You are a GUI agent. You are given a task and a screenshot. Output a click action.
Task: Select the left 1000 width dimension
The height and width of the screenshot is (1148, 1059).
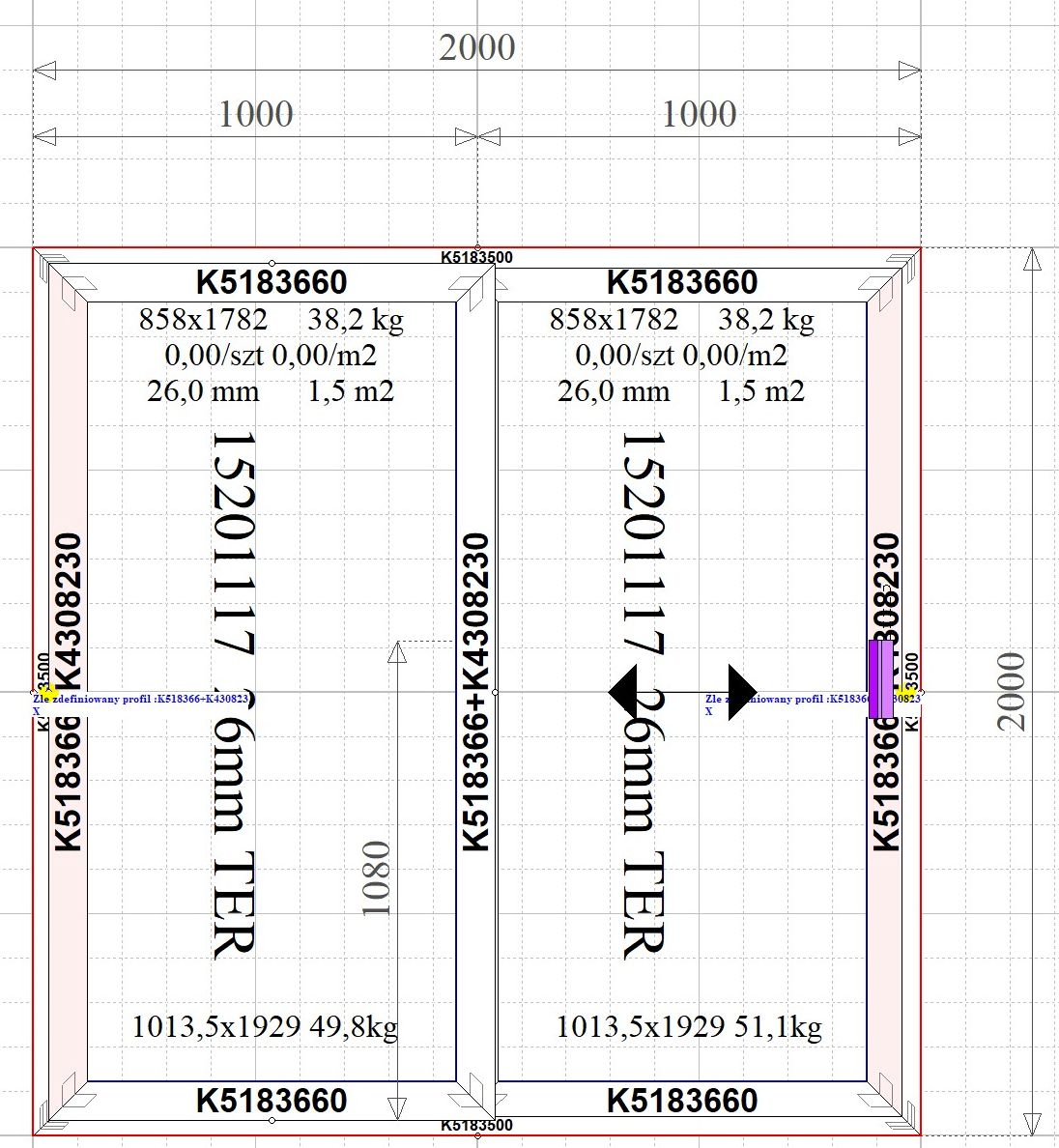(x=255, y=114)
